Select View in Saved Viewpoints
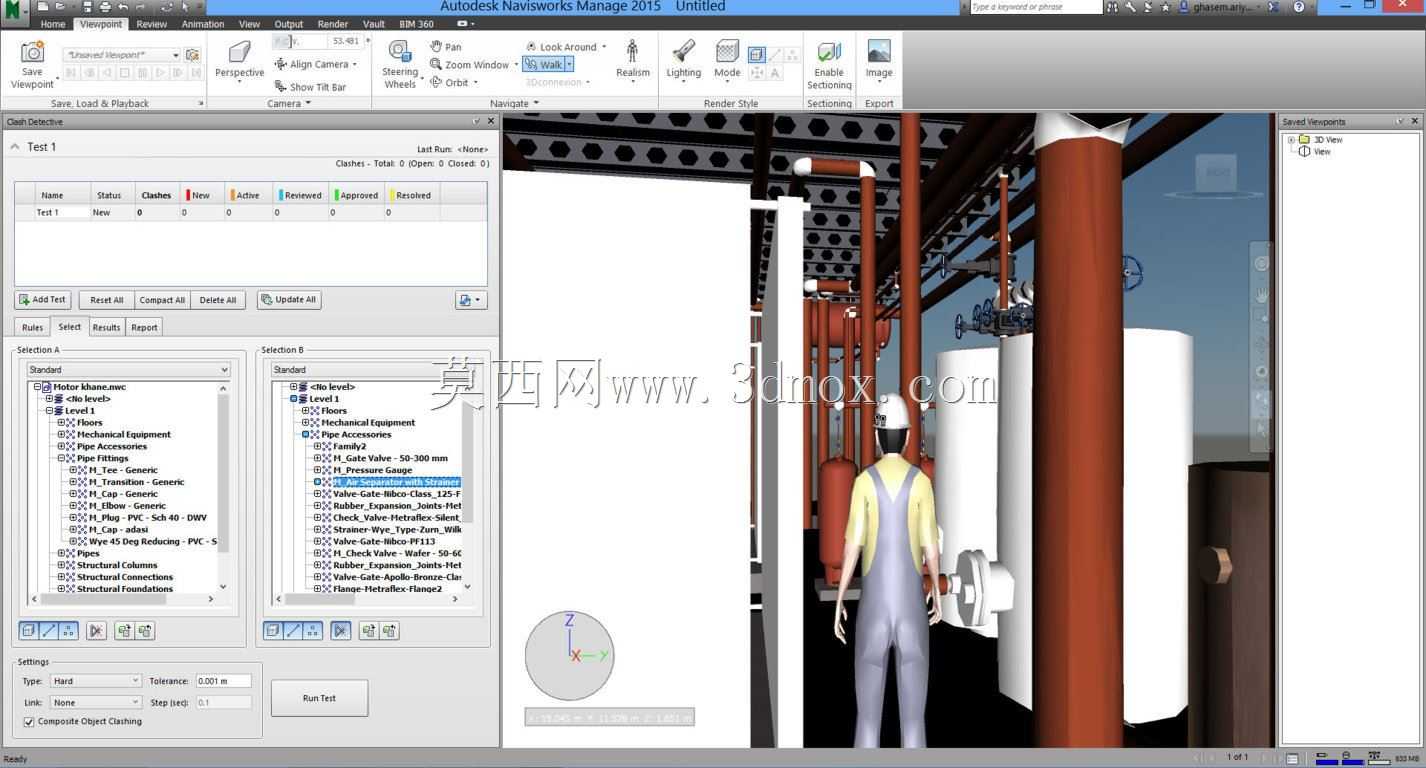1426x768 pixels. click(x=1322, y=152)
